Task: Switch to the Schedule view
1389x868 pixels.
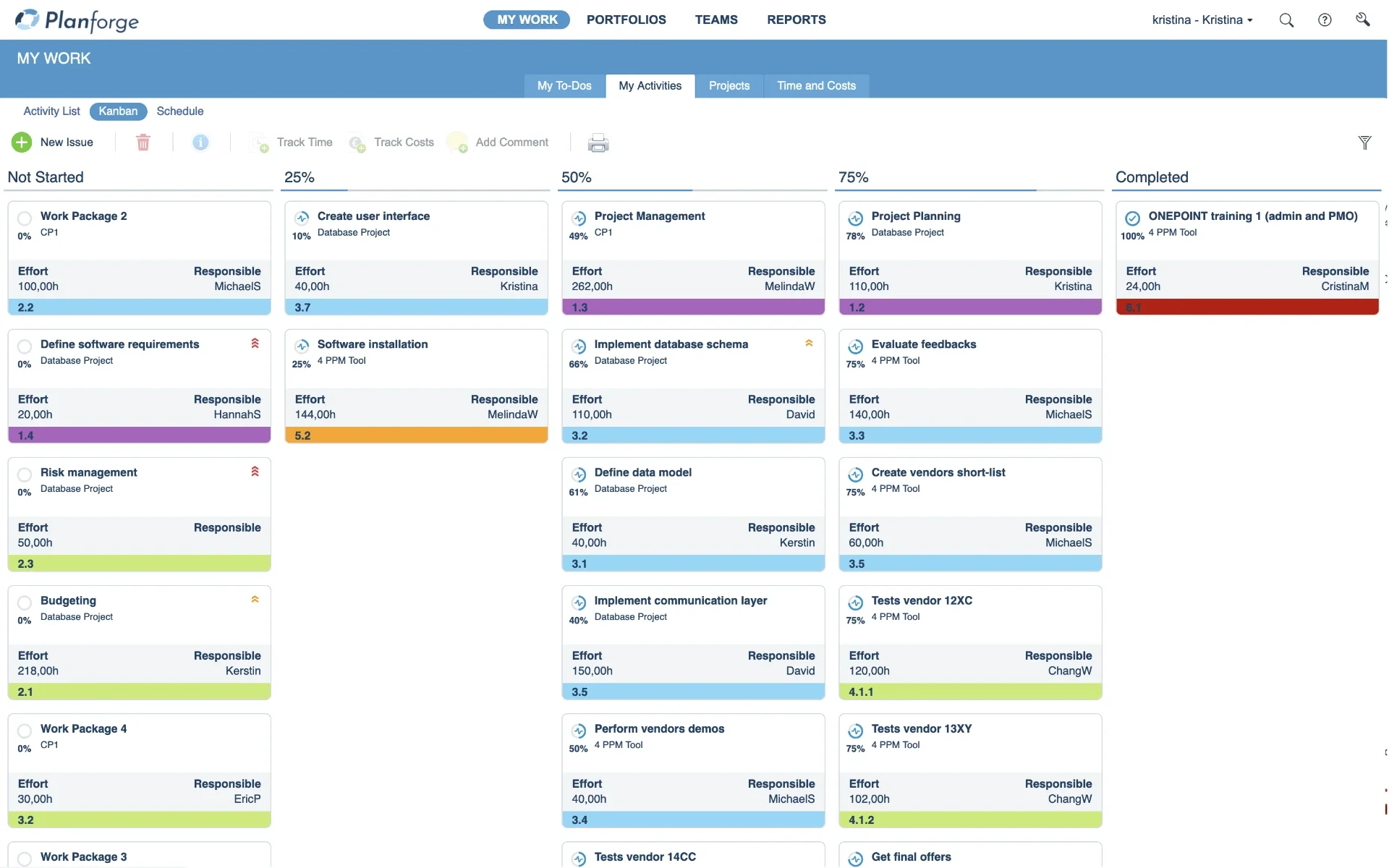Action: pos(179,111)
